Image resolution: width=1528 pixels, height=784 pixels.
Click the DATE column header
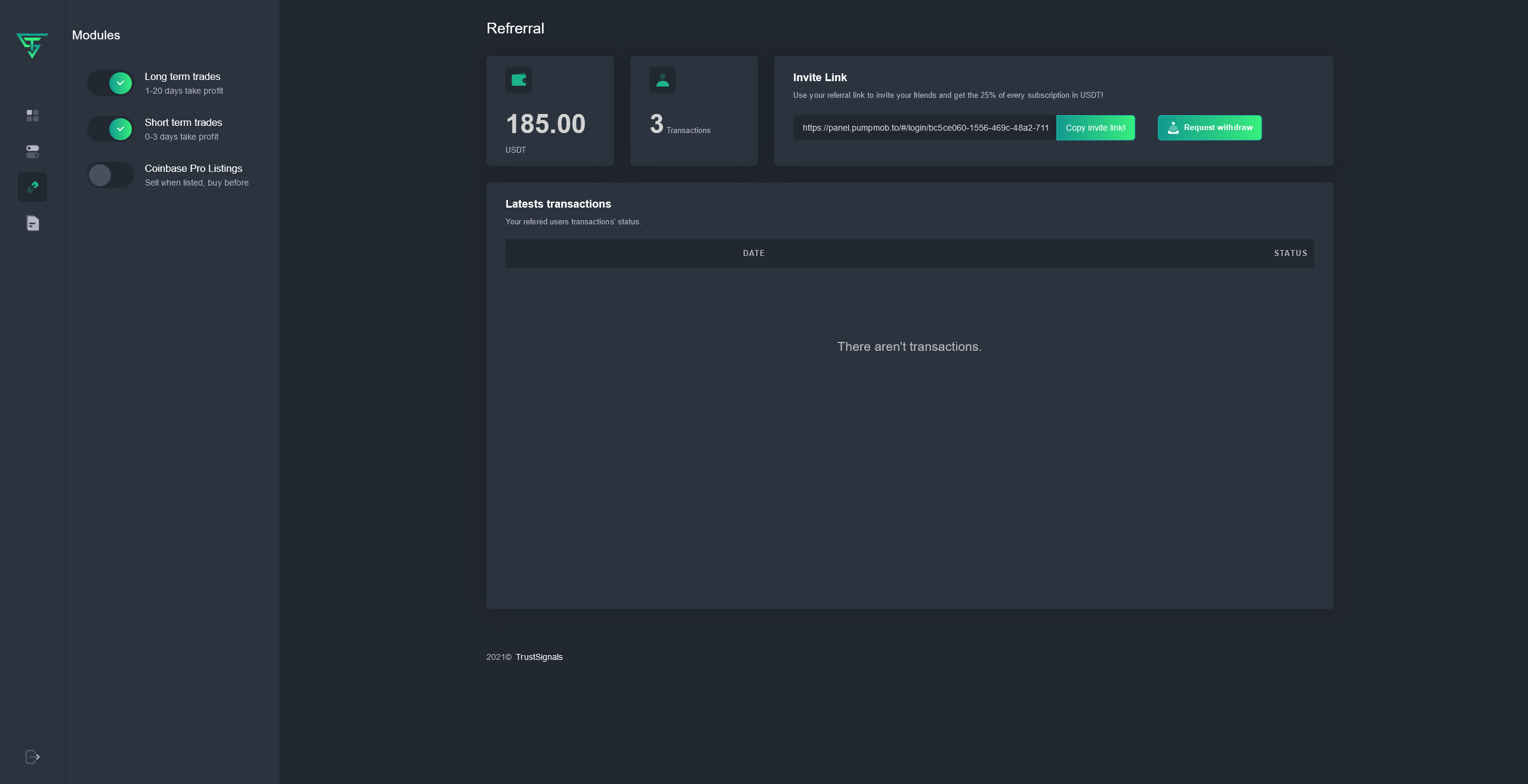pyautogui.click(x=753, y=253)
